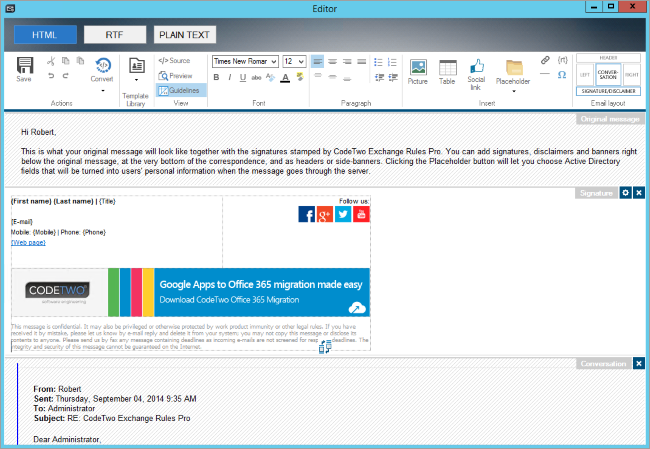Viewport: 650px width, 449px height.
Task: Switch to the PLAIN TEXT tab
Action: point(185,35)
